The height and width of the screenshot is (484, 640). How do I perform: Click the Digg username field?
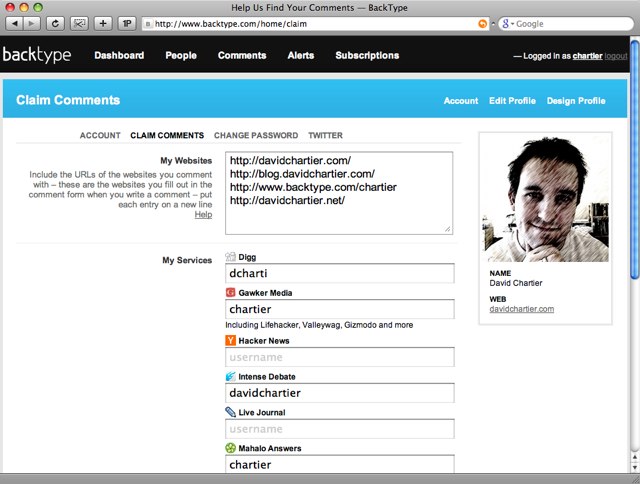[340, 273]
